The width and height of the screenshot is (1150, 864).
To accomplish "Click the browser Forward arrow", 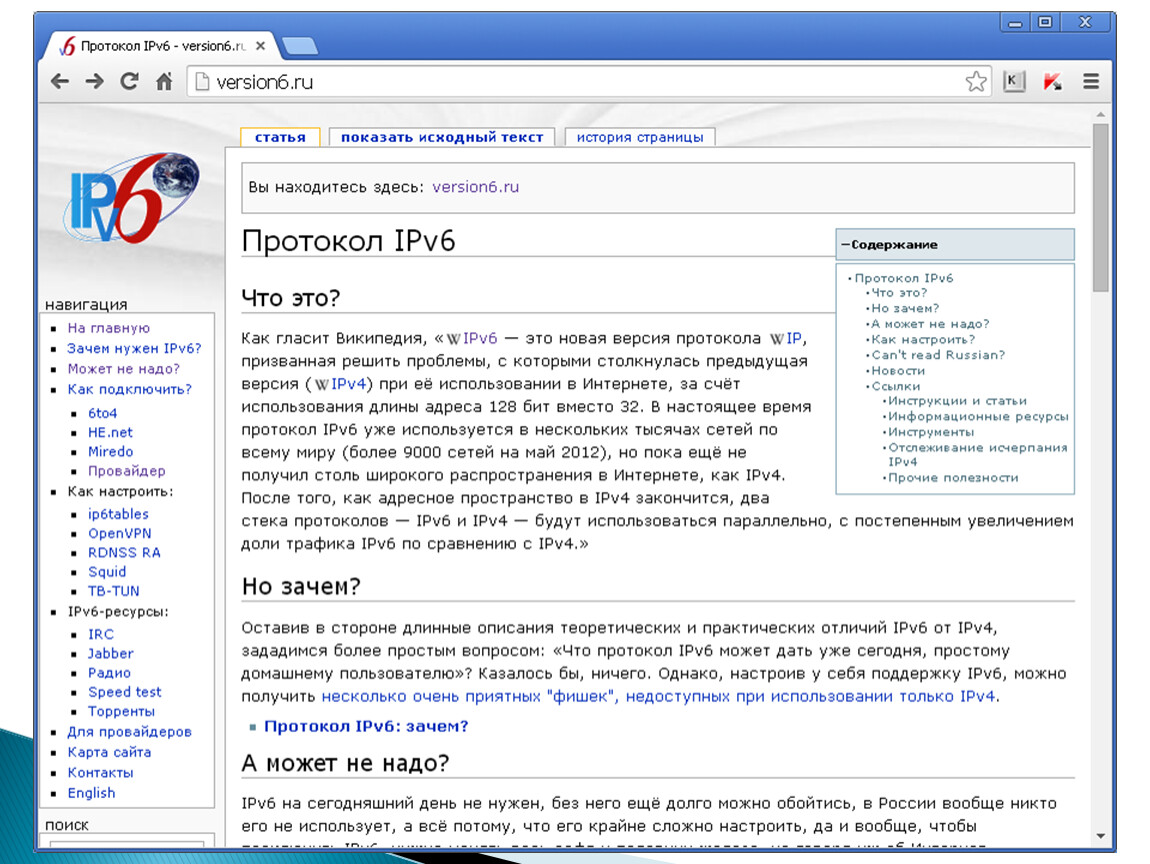I will pyautogui.click(x=94, y=82).
